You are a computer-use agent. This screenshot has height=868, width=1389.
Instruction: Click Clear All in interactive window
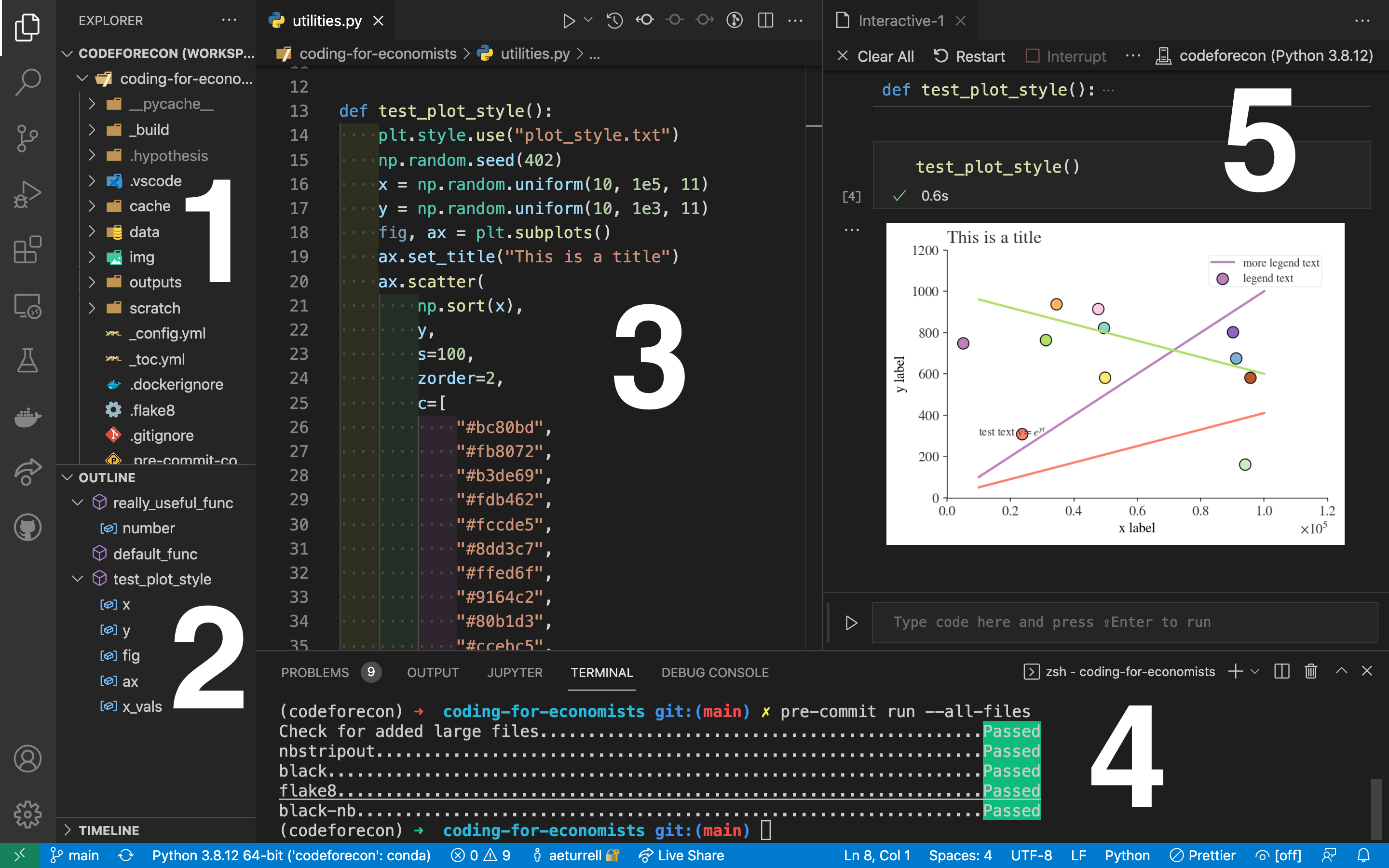[x=875, y=56]
